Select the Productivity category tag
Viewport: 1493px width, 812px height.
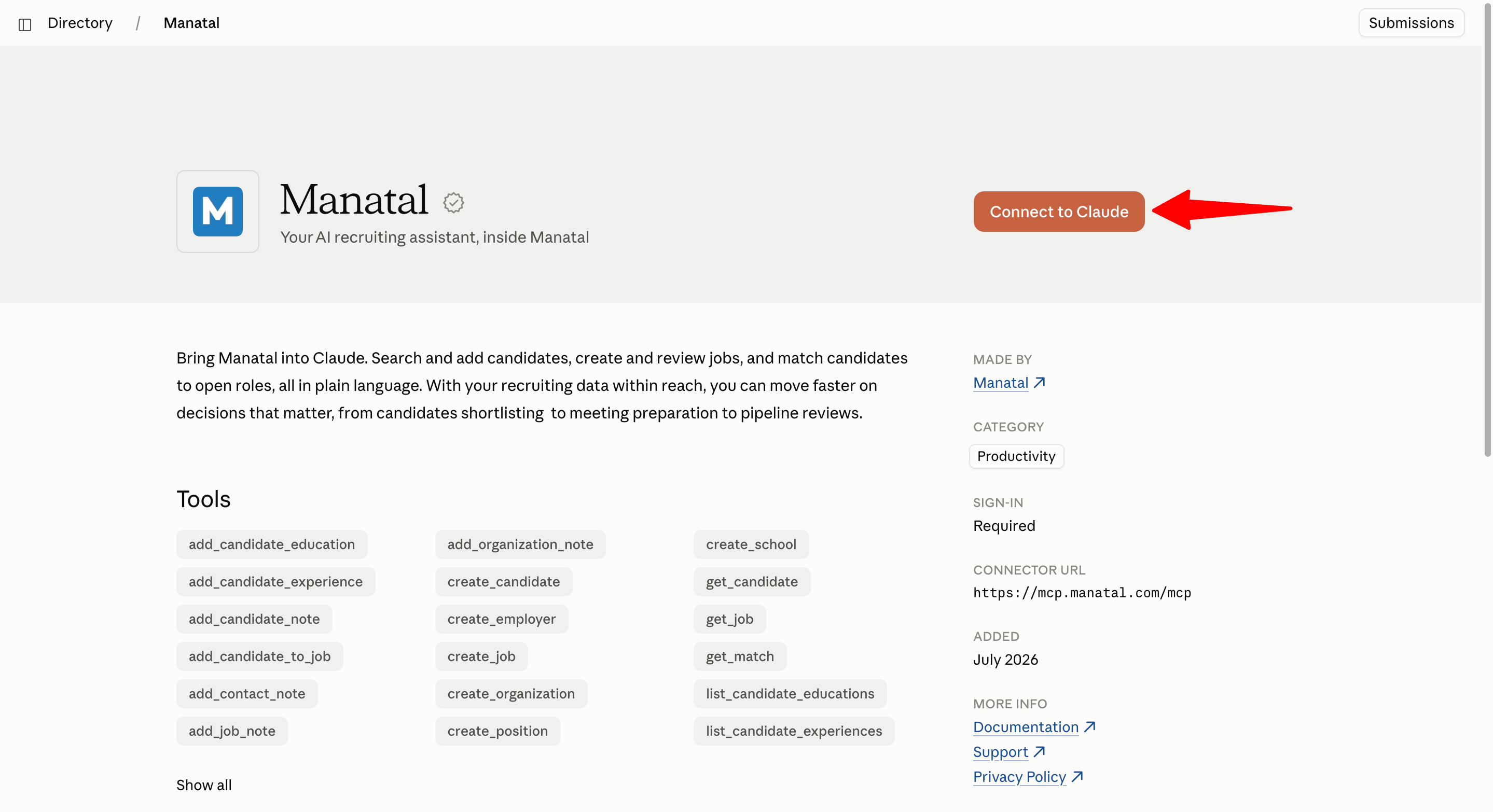click(x=1016, y=456)
